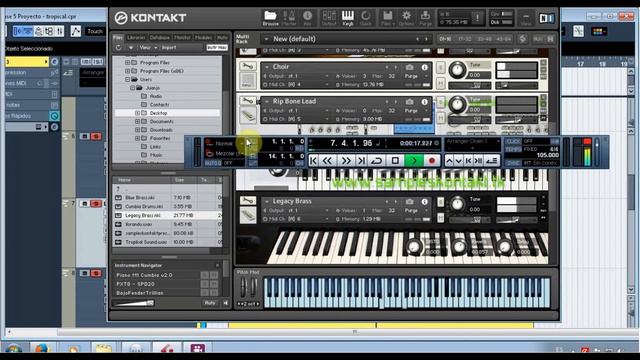This screenshot has width=640, height=360.
Task: Open Legacy Brass instrument dropdown
Action: point(267,202)
